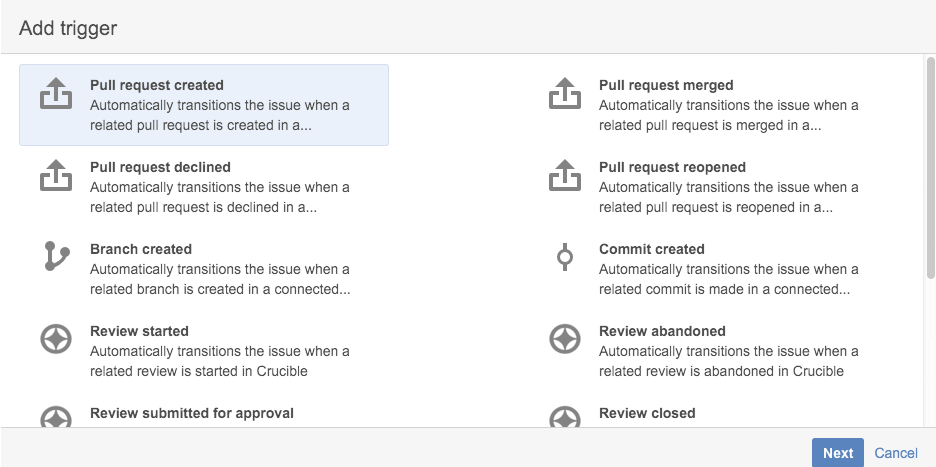Click the Pull request declined icon
Viewport: 936px width, 467px height.
point(55,177)
